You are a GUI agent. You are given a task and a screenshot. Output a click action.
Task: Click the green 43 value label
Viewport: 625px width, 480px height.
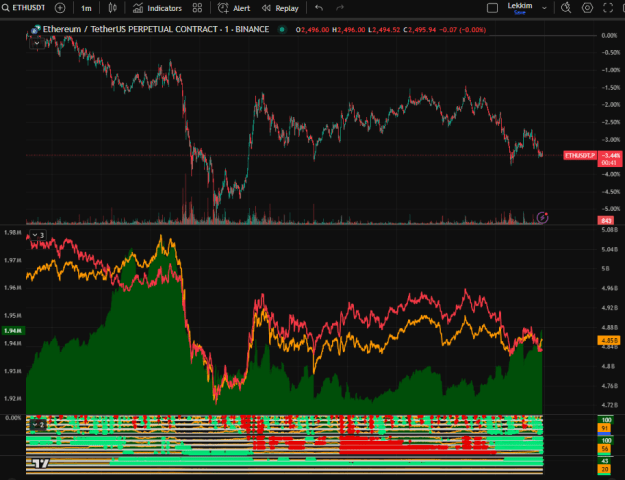(x=605, y=461)
